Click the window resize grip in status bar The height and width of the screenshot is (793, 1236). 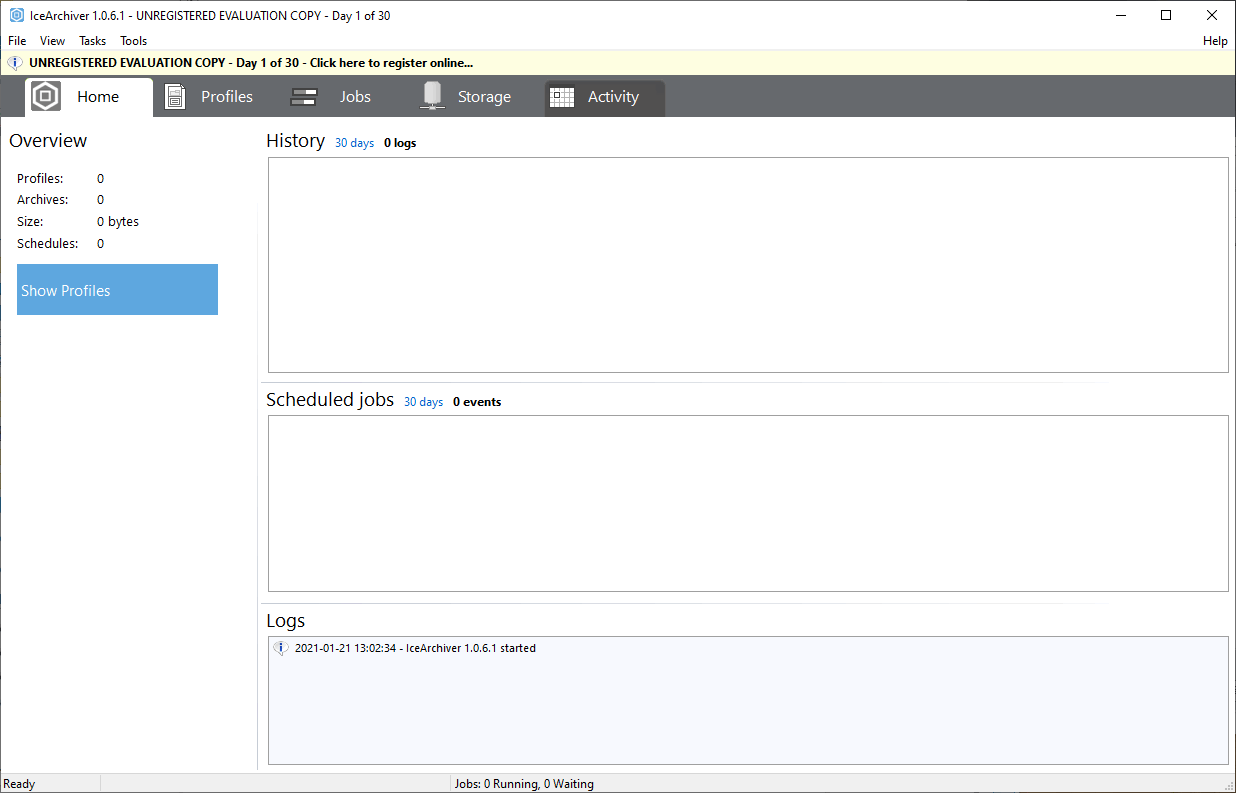(x=1228, y=785)
